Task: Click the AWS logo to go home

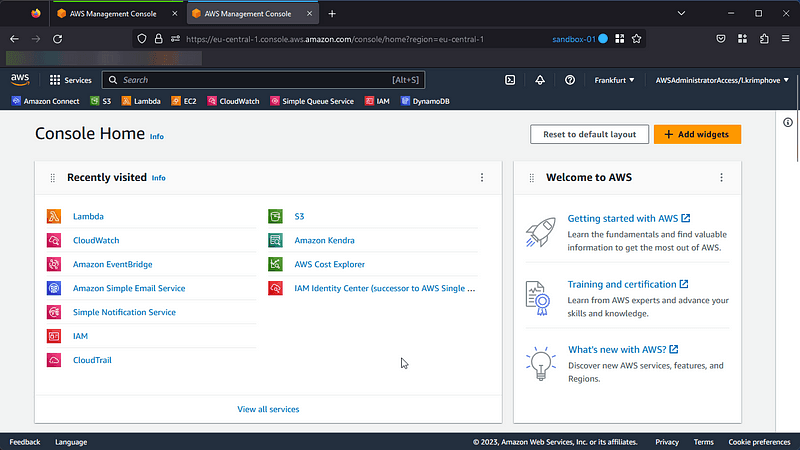Action: [x=20, y=80]
